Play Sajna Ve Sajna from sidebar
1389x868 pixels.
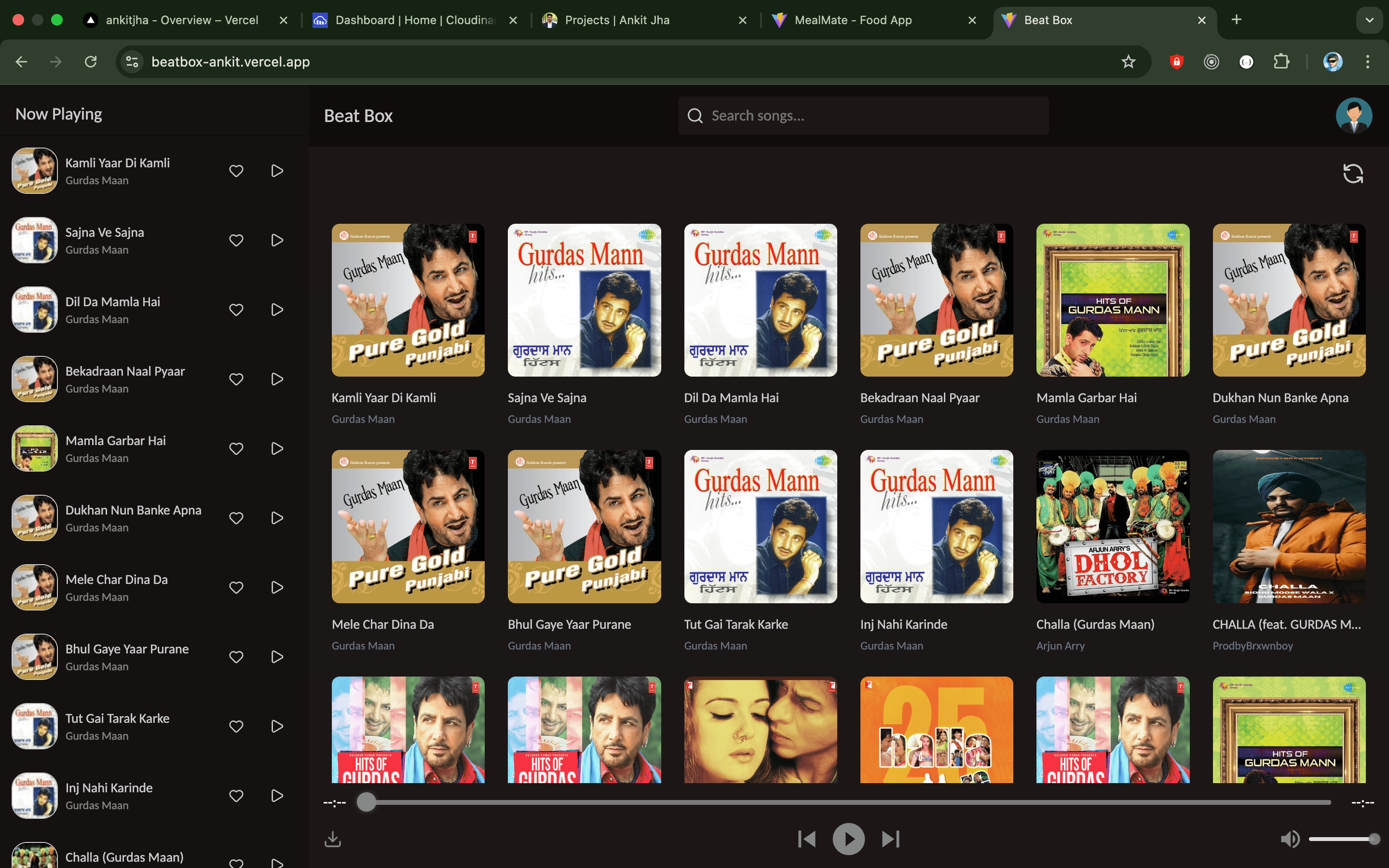point(277,240)
